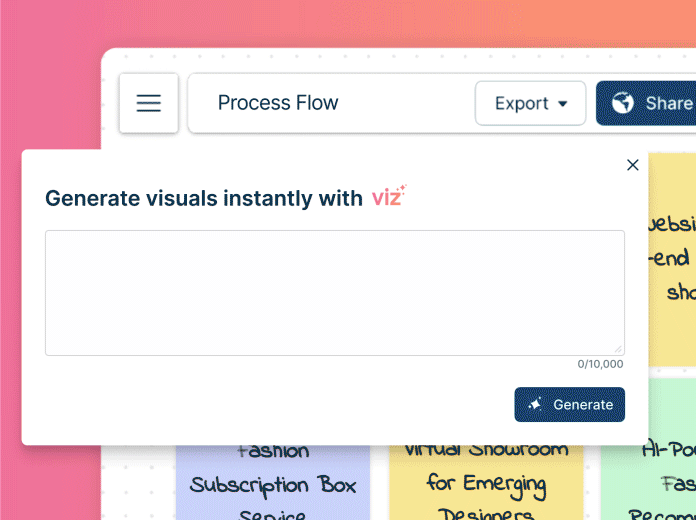Click the 0/10,000 character counter

pyautogui.click(x=600, y=364)
